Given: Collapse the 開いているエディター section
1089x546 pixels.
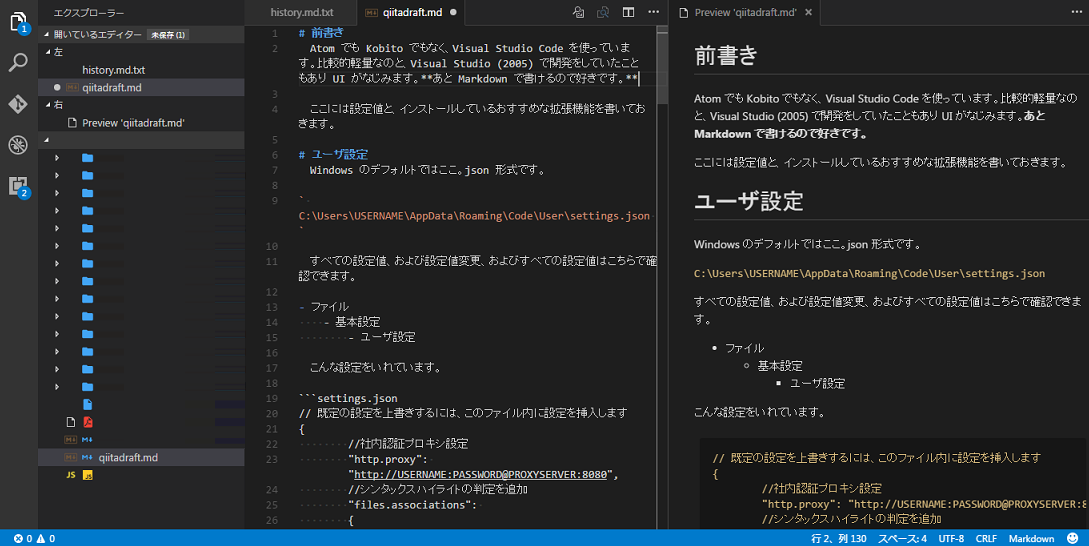Looking at the screenshot, I should [x=47, y=34].
